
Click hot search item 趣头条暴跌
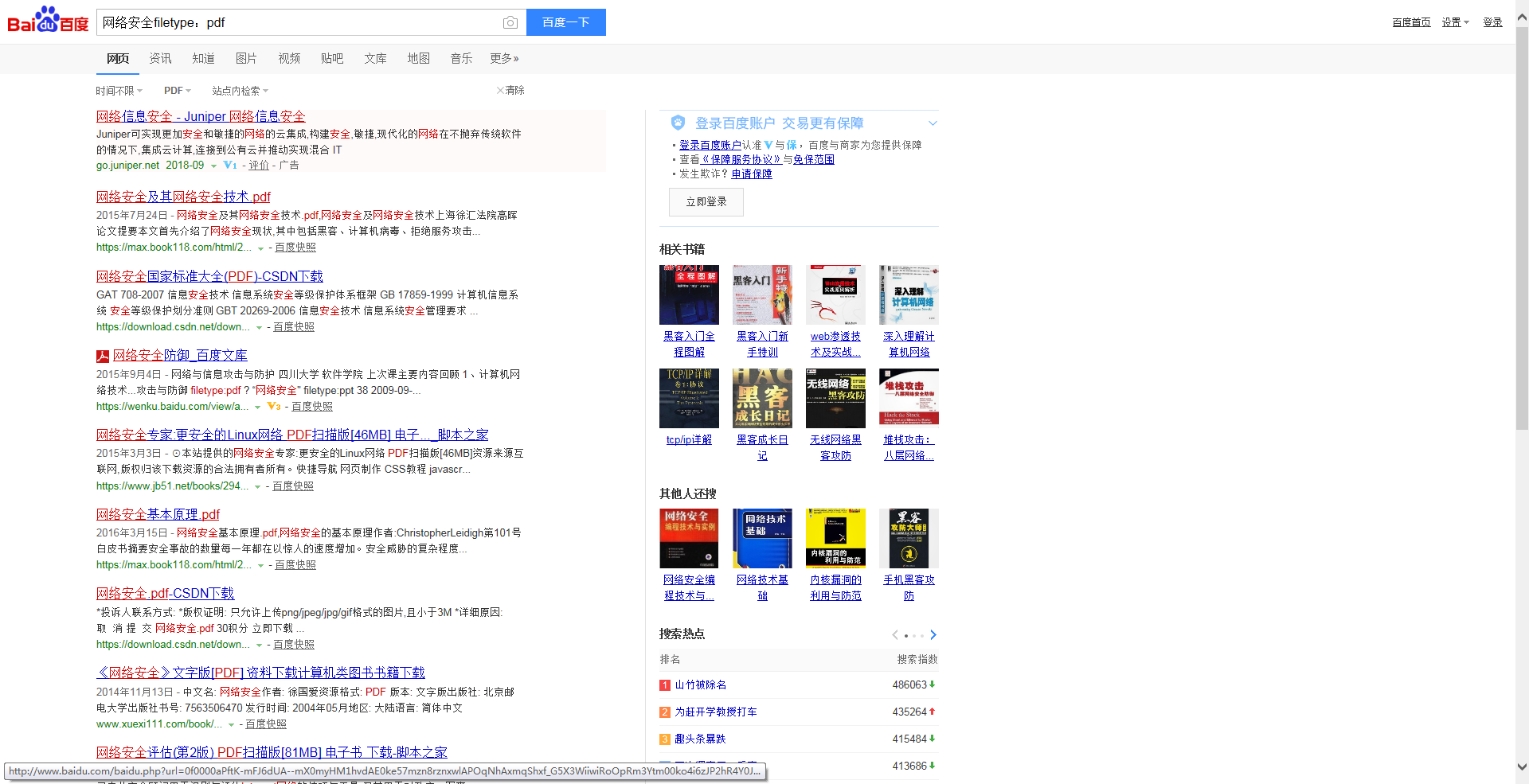pyautogui.click(x=701, y=739)
